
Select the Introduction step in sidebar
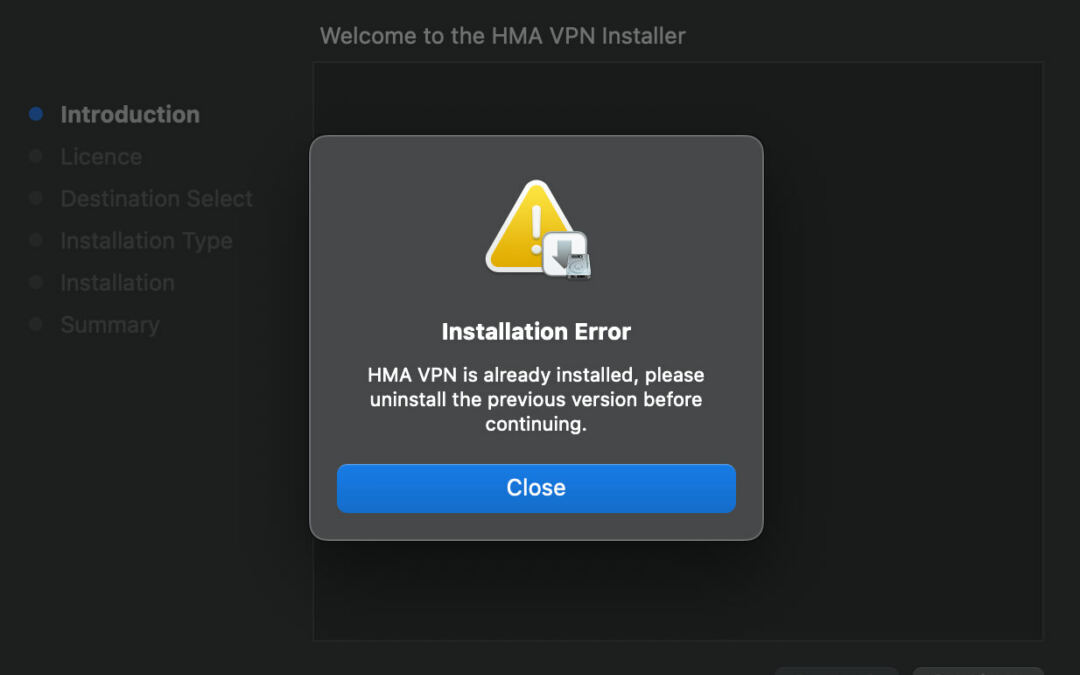pos(130,115)
